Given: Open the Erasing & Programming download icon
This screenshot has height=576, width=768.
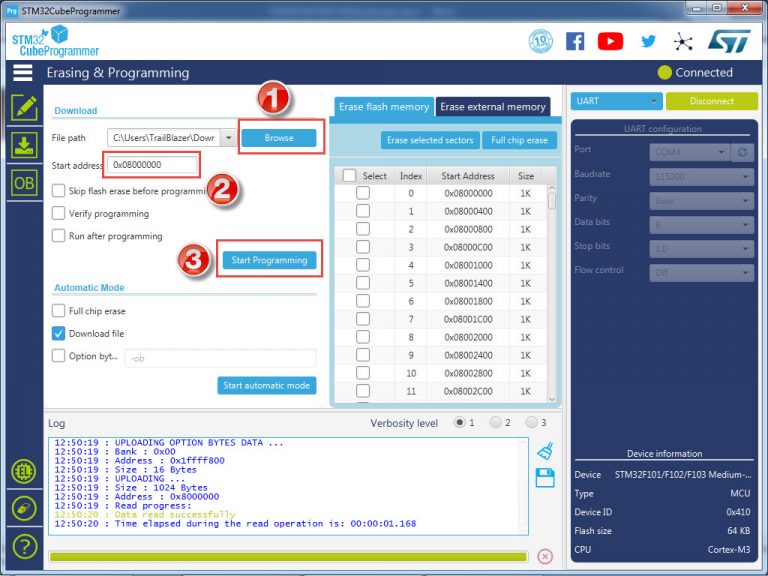Looking at the screenshot, I should point(23,145).
